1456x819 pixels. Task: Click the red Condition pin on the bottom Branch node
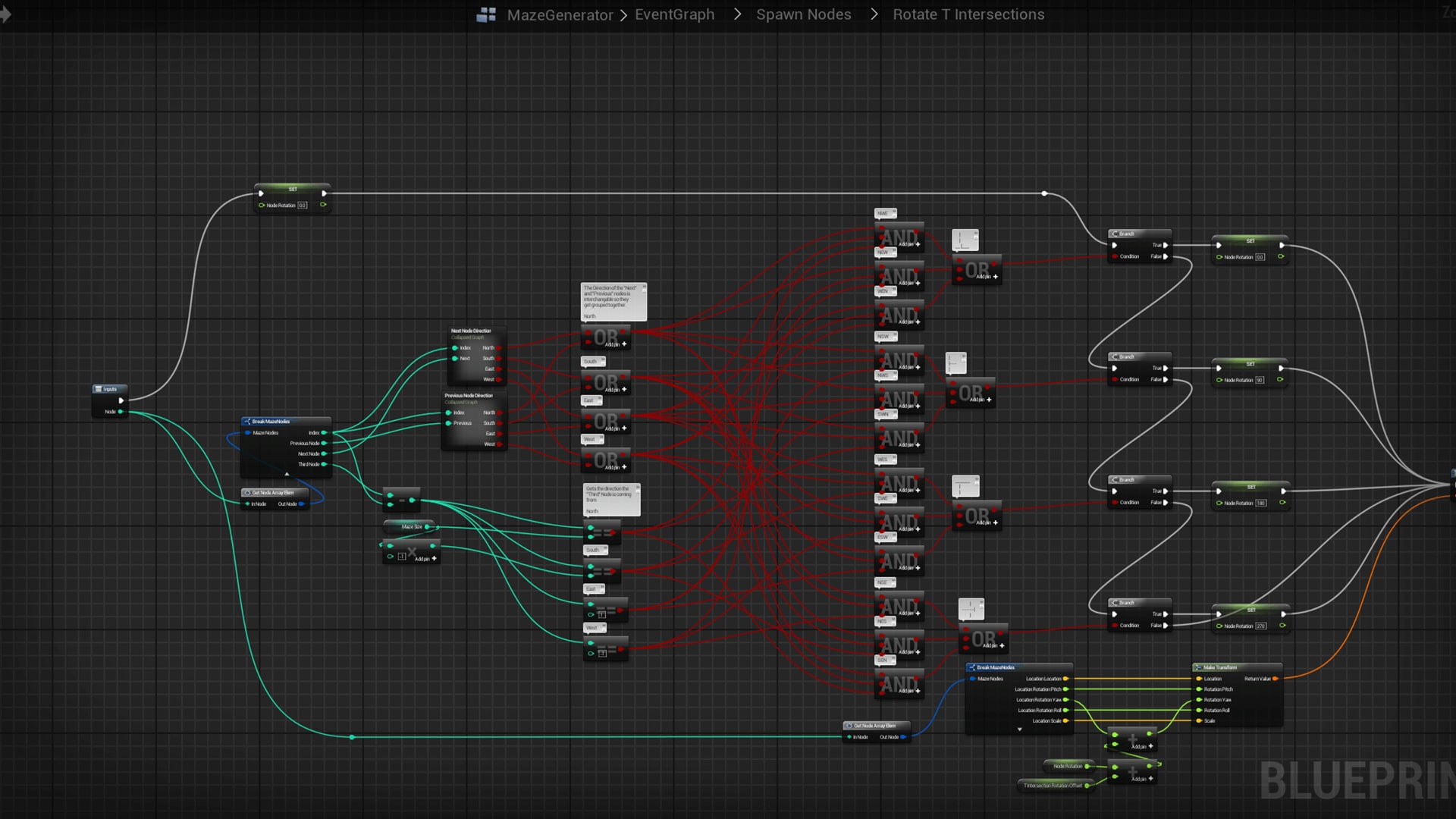coord(1115,626)
